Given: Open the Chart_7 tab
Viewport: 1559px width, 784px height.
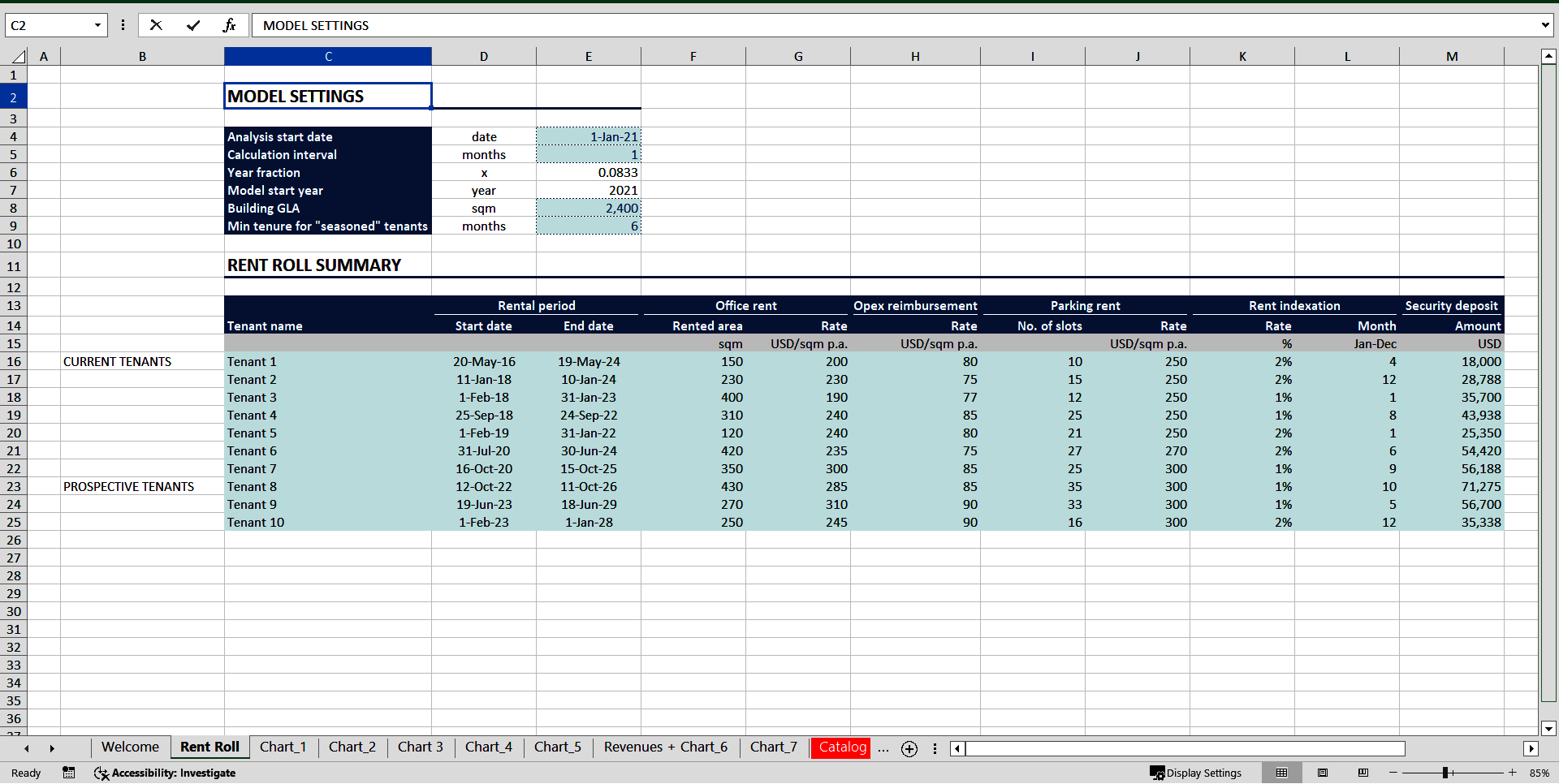Looking at the screenshot, I should (x=774, y=747).
